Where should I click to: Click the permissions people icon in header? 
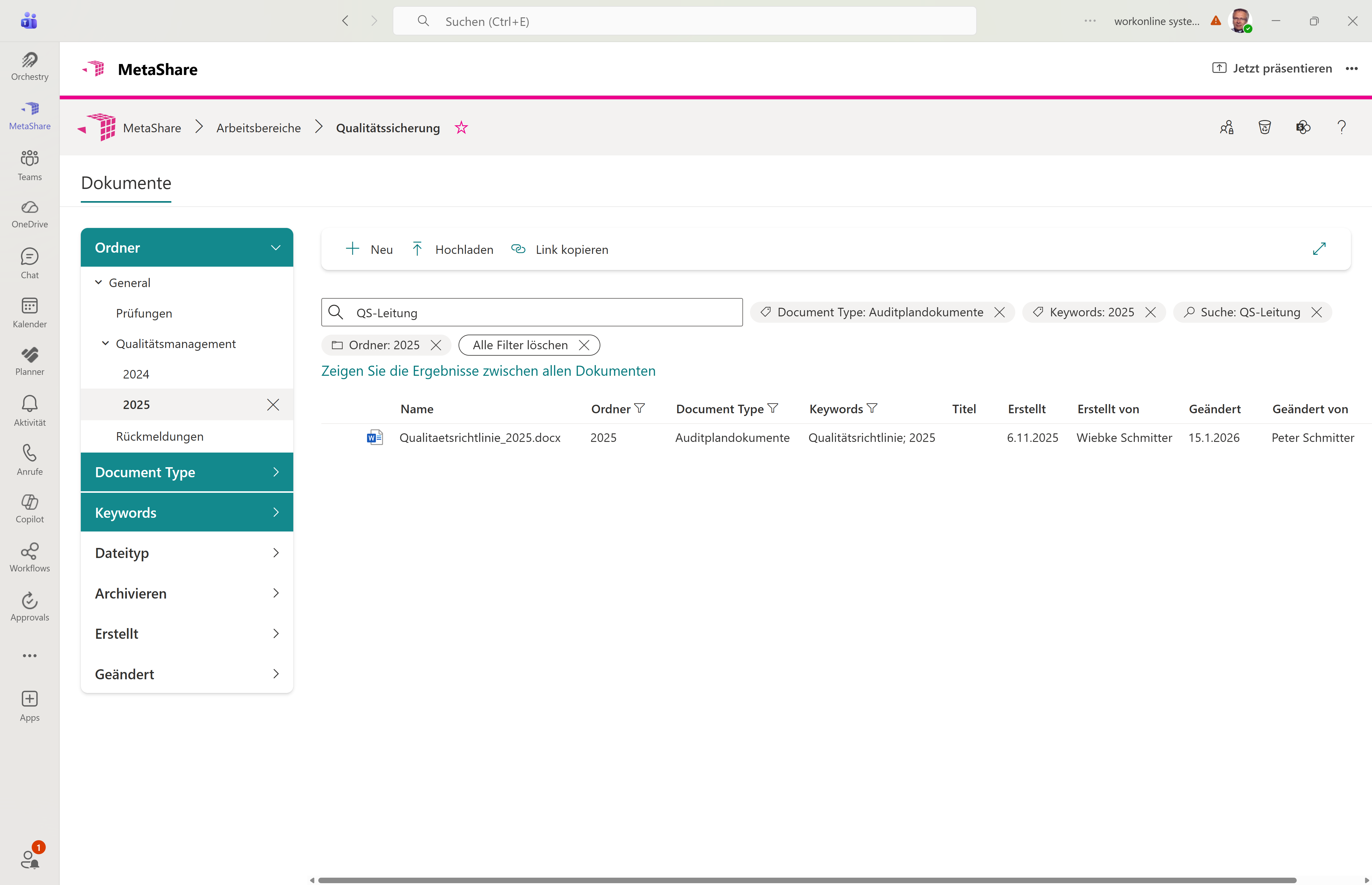pyautogui.click(x=1227, y=128)
